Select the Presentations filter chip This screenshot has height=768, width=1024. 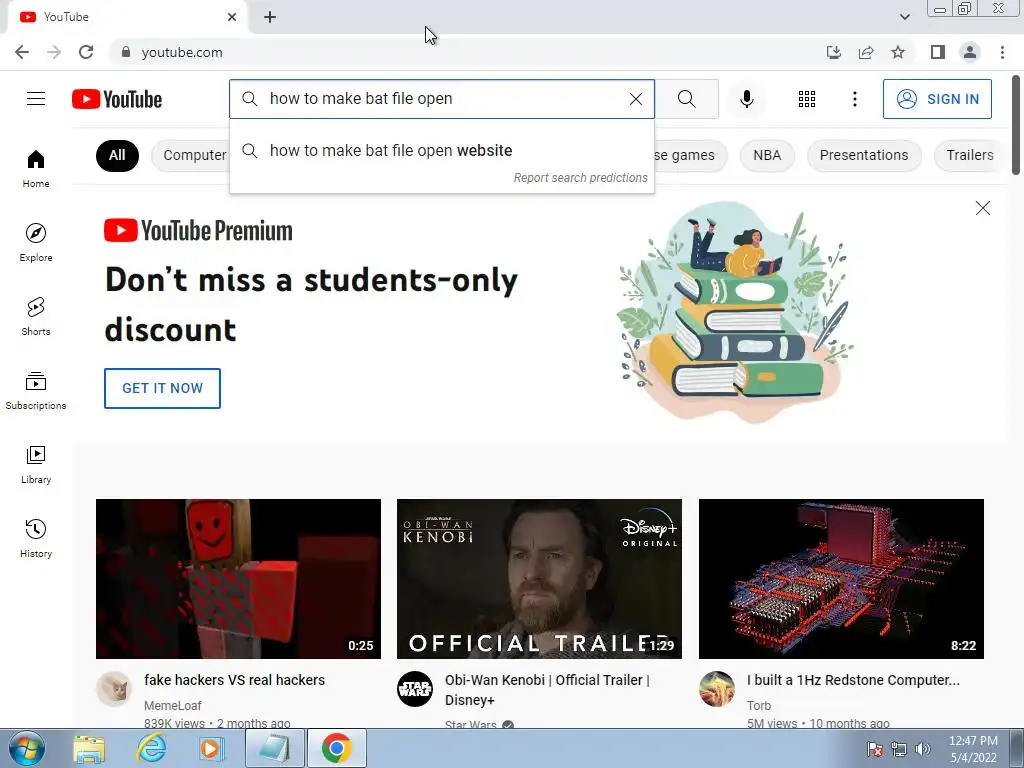coord(863,155)
